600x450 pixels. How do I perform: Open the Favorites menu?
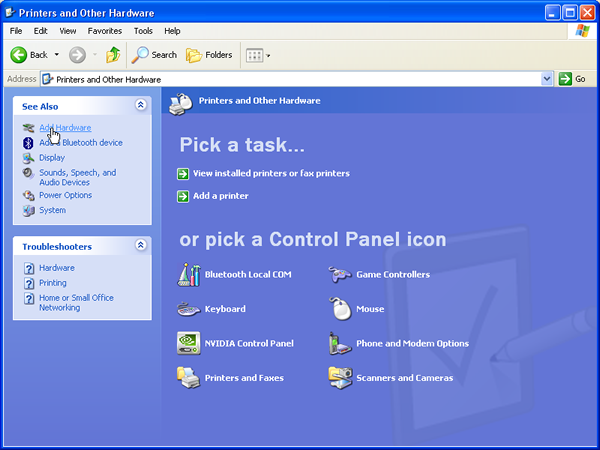pos(104,31)
